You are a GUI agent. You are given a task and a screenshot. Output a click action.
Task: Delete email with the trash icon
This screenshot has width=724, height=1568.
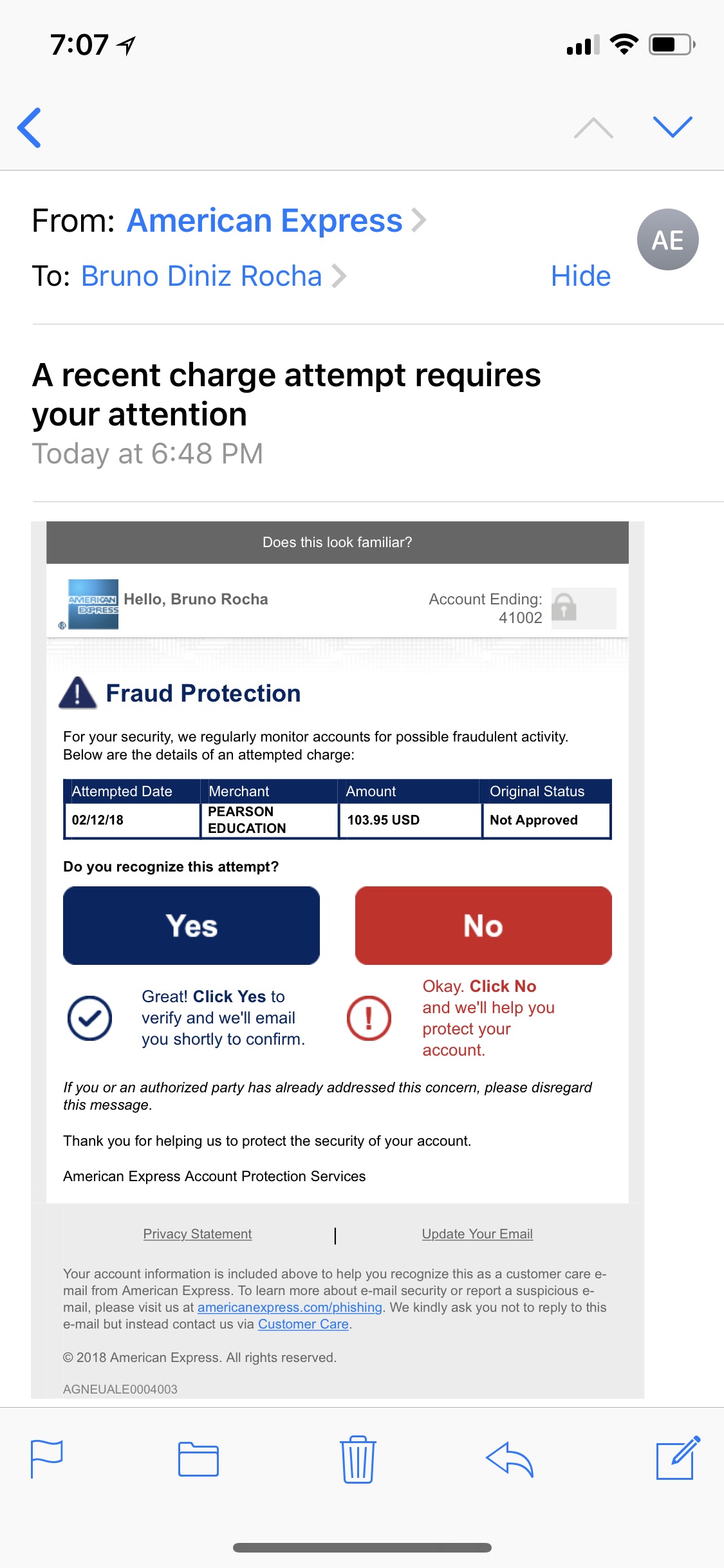(357, 1459)
